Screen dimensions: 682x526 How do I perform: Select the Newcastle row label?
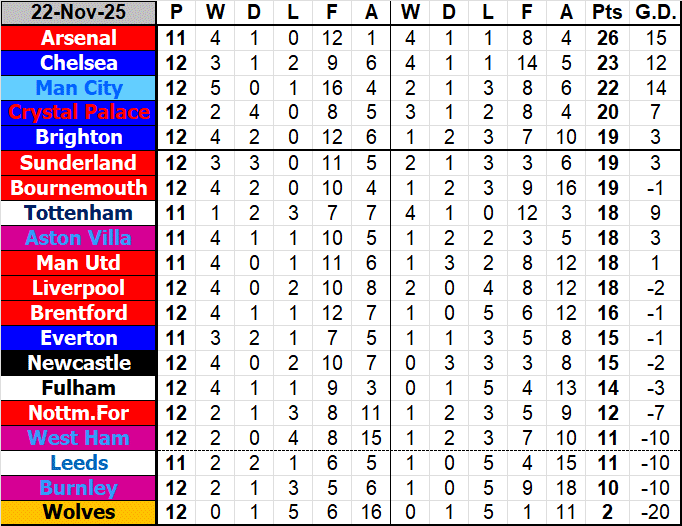tap(79, 363)
